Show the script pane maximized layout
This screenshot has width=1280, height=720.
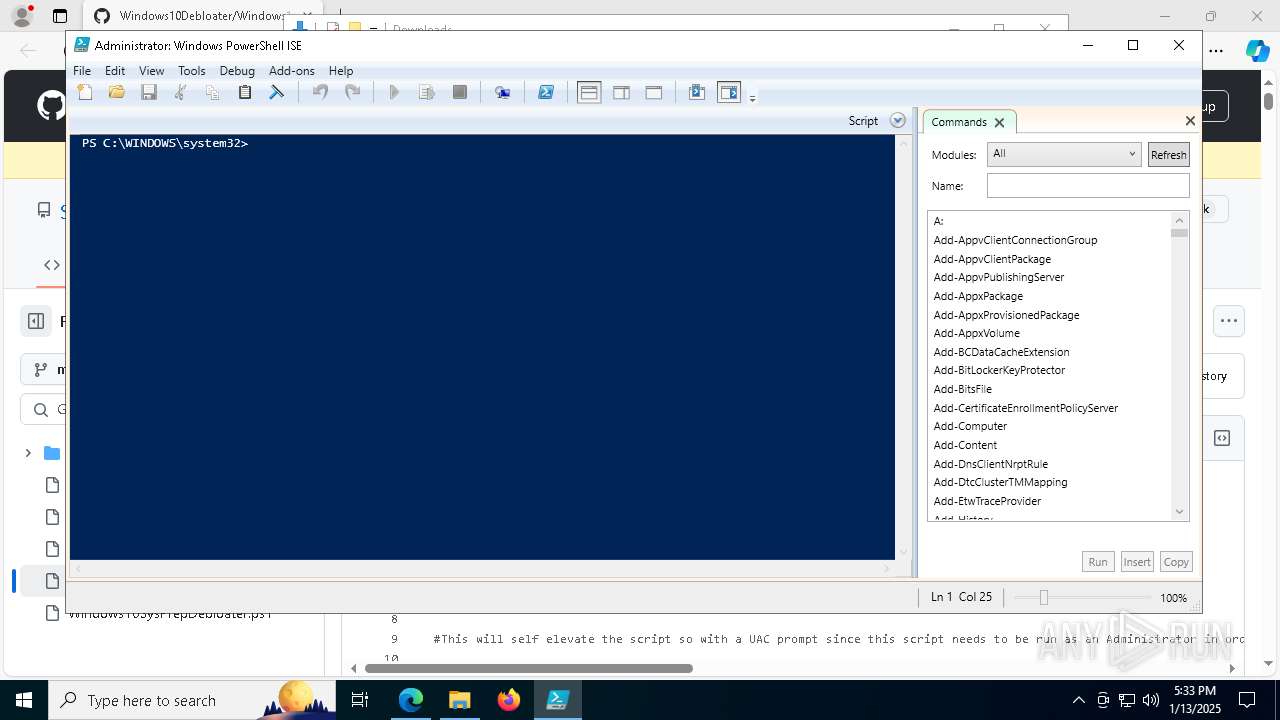click(654, 92)
